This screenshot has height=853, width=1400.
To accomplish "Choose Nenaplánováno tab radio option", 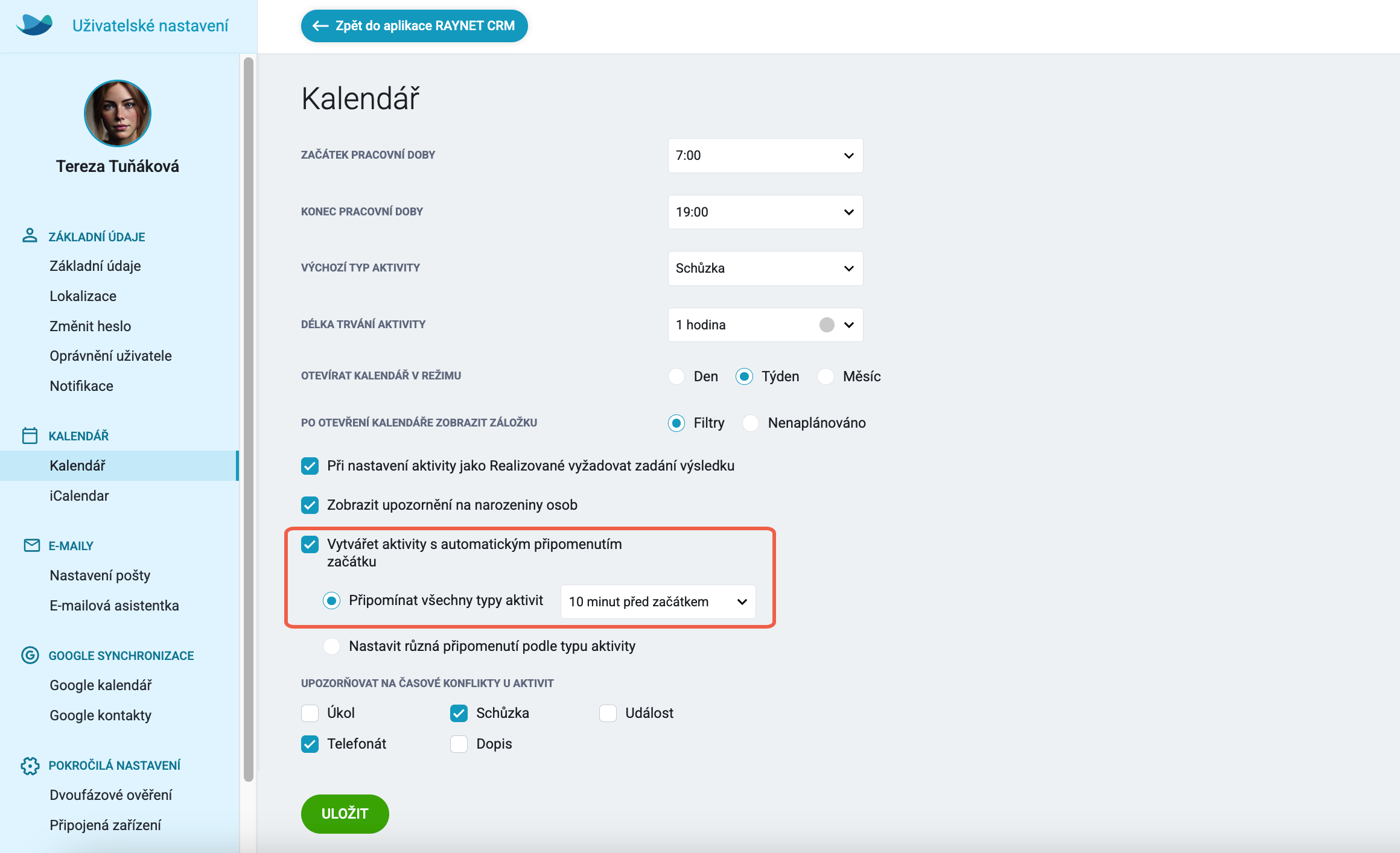I will coord(751,423).
